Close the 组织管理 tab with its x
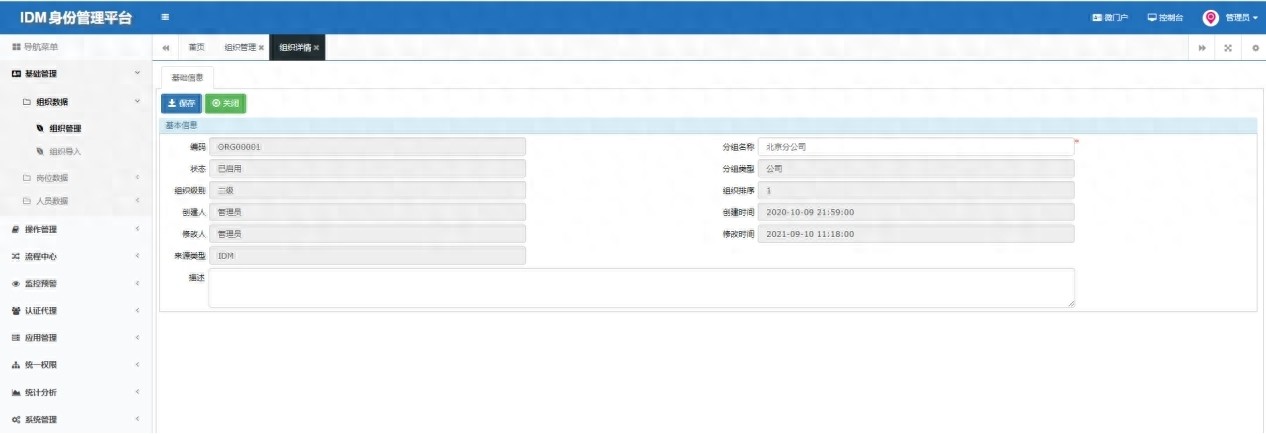This screenshot has width=1266, height=434. click(262, 48)
